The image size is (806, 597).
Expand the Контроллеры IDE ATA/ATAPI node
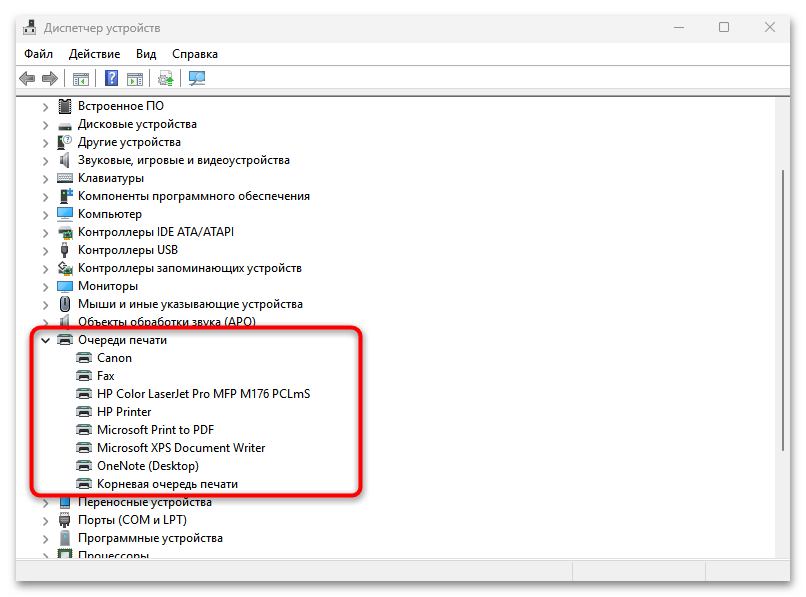click(45, 233)
